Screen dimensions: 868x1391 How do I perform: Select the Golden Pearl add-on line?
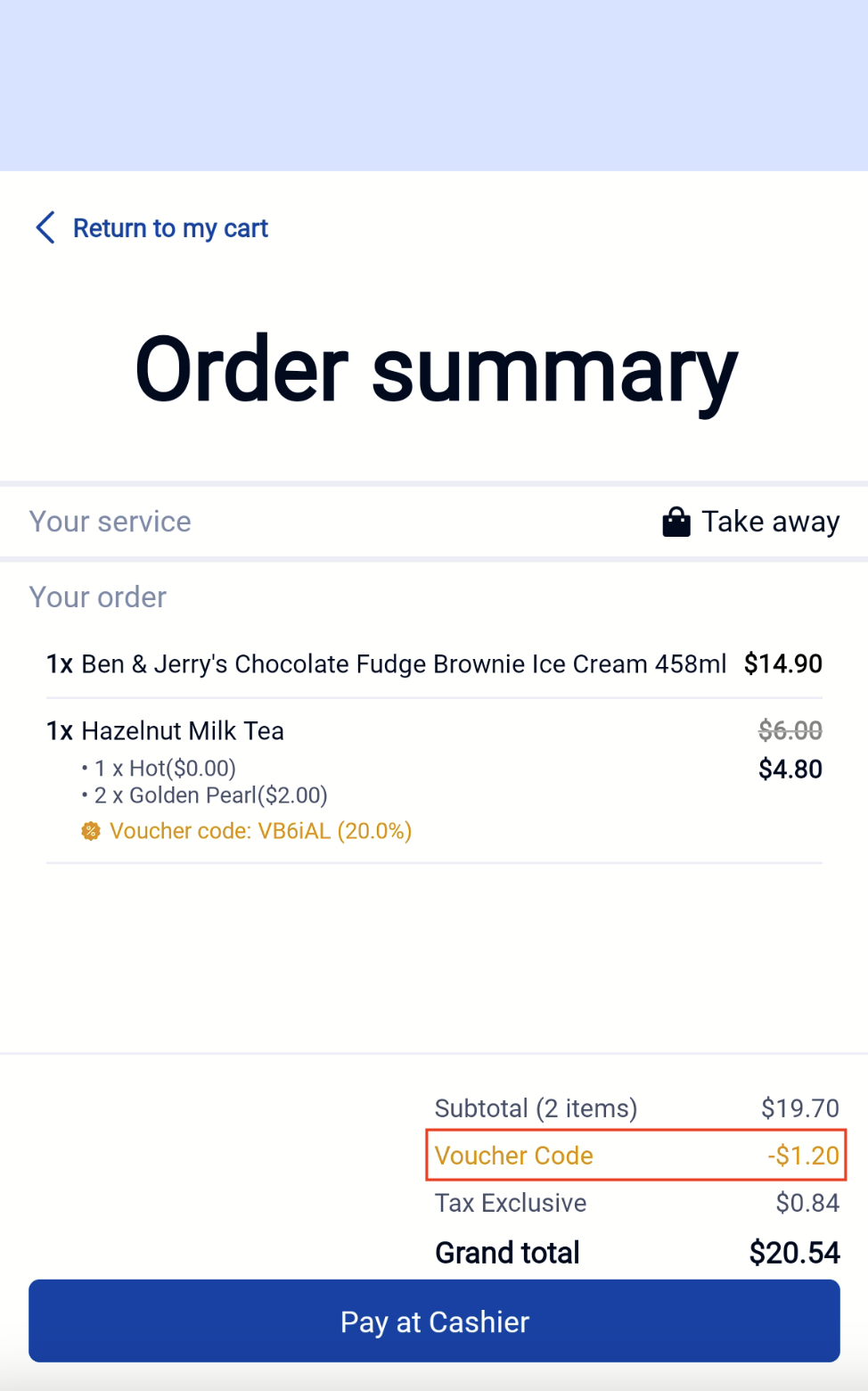(210, 795)
